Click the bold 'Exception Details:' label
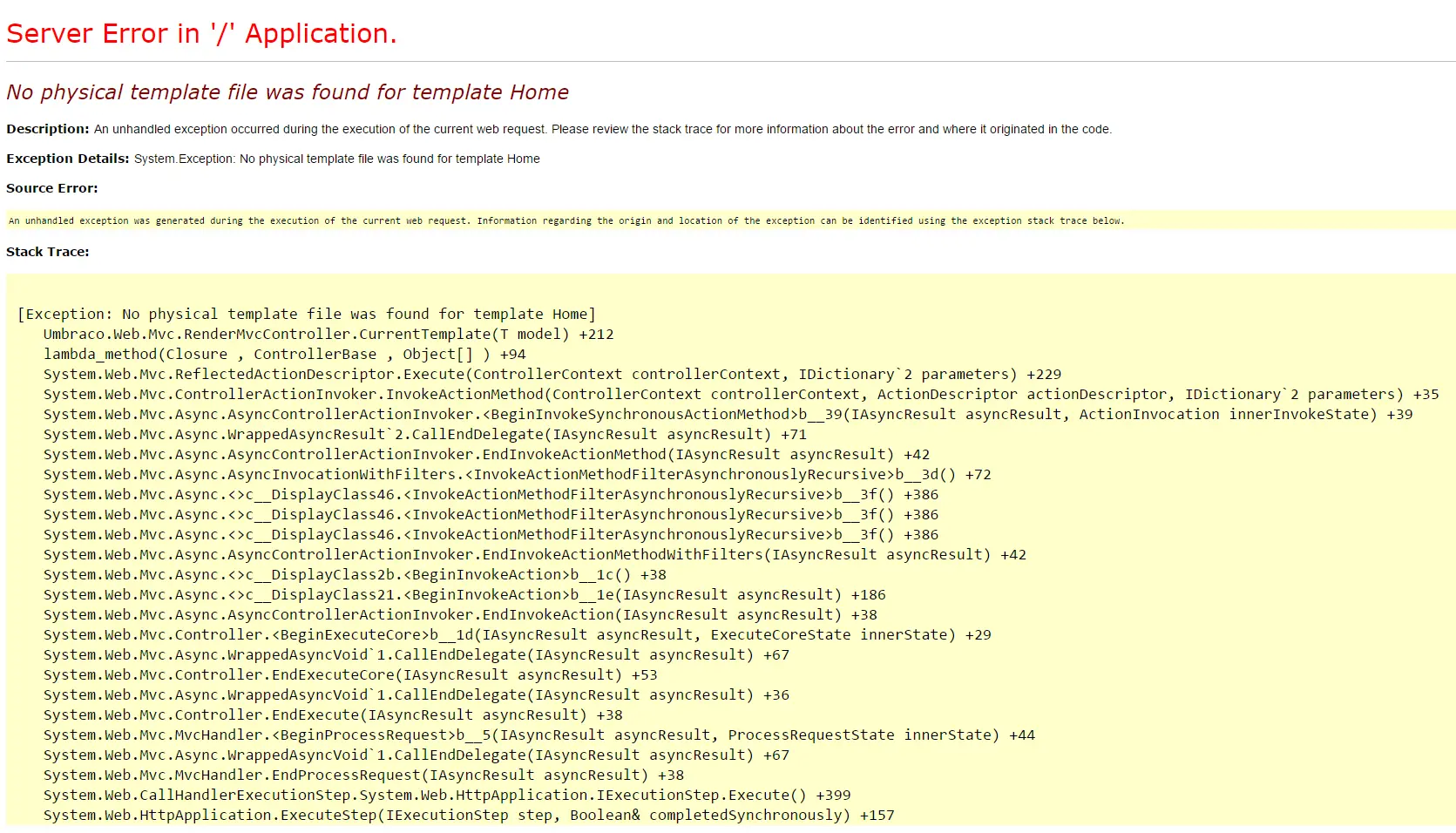 [x=68, y=159]
